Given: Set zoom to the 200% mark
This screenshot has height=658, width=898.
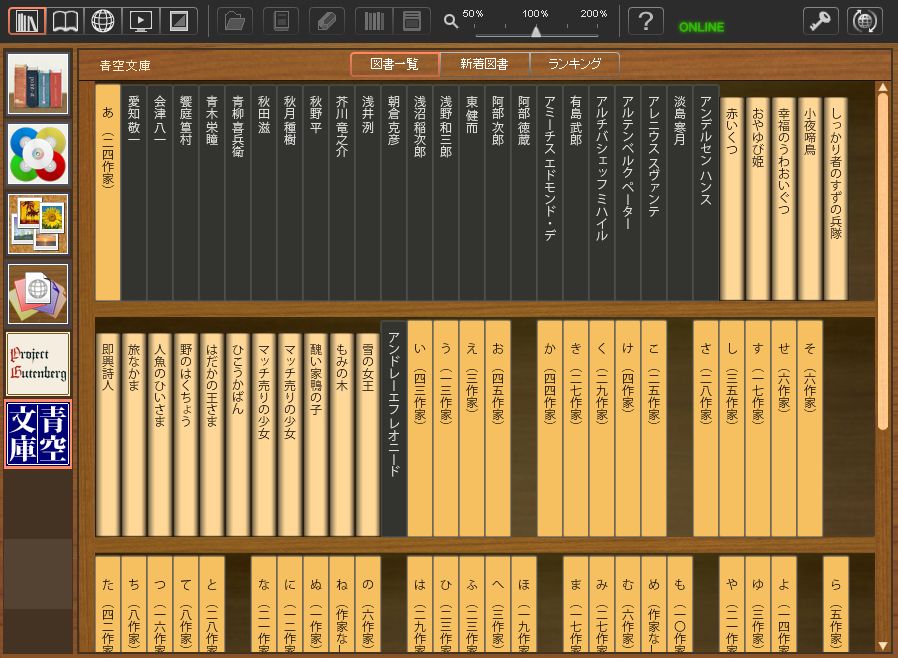Looking at the screenshot, I should click(594, 14).
